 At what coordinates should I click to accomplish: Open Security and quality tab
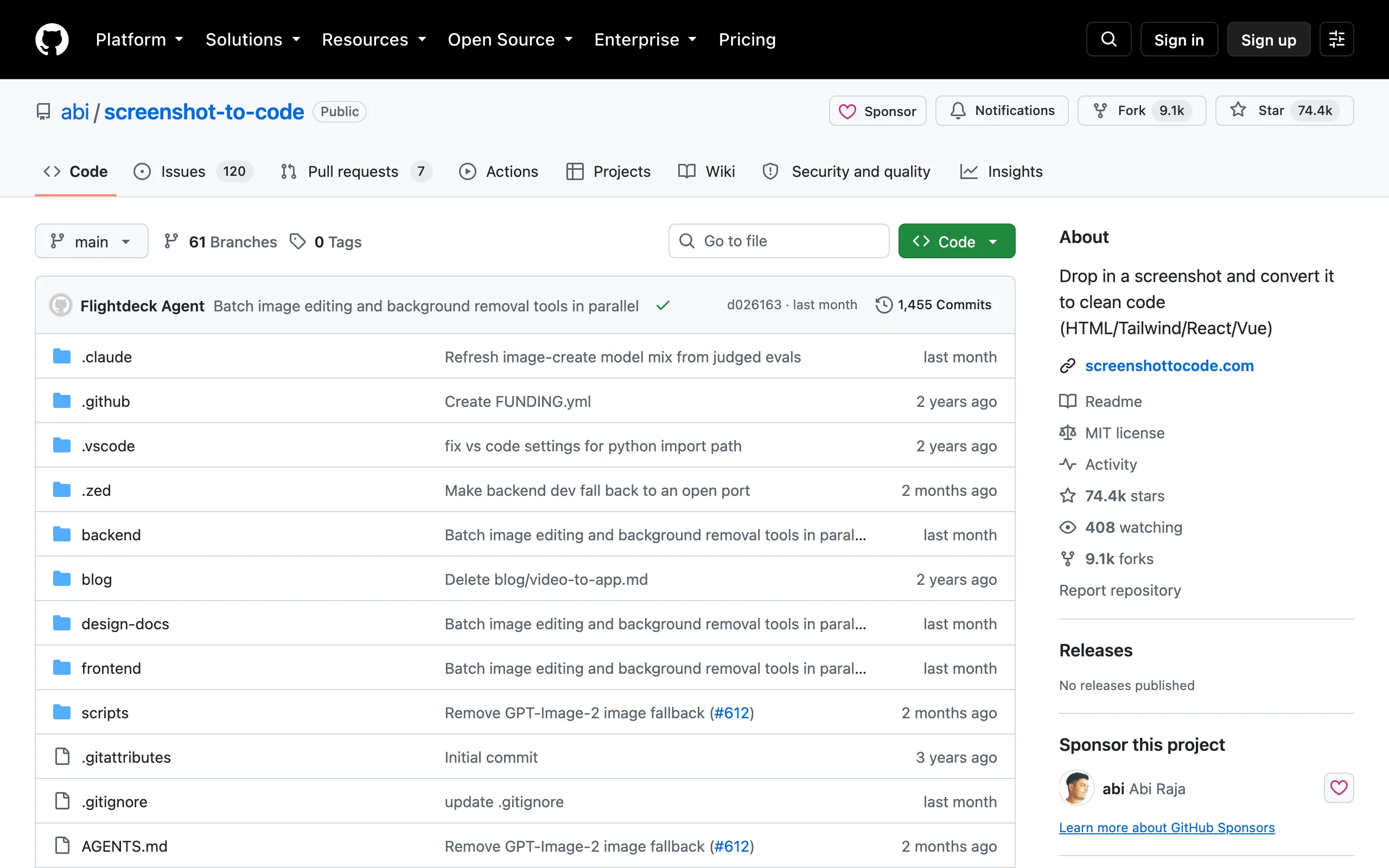pos(846,171)
